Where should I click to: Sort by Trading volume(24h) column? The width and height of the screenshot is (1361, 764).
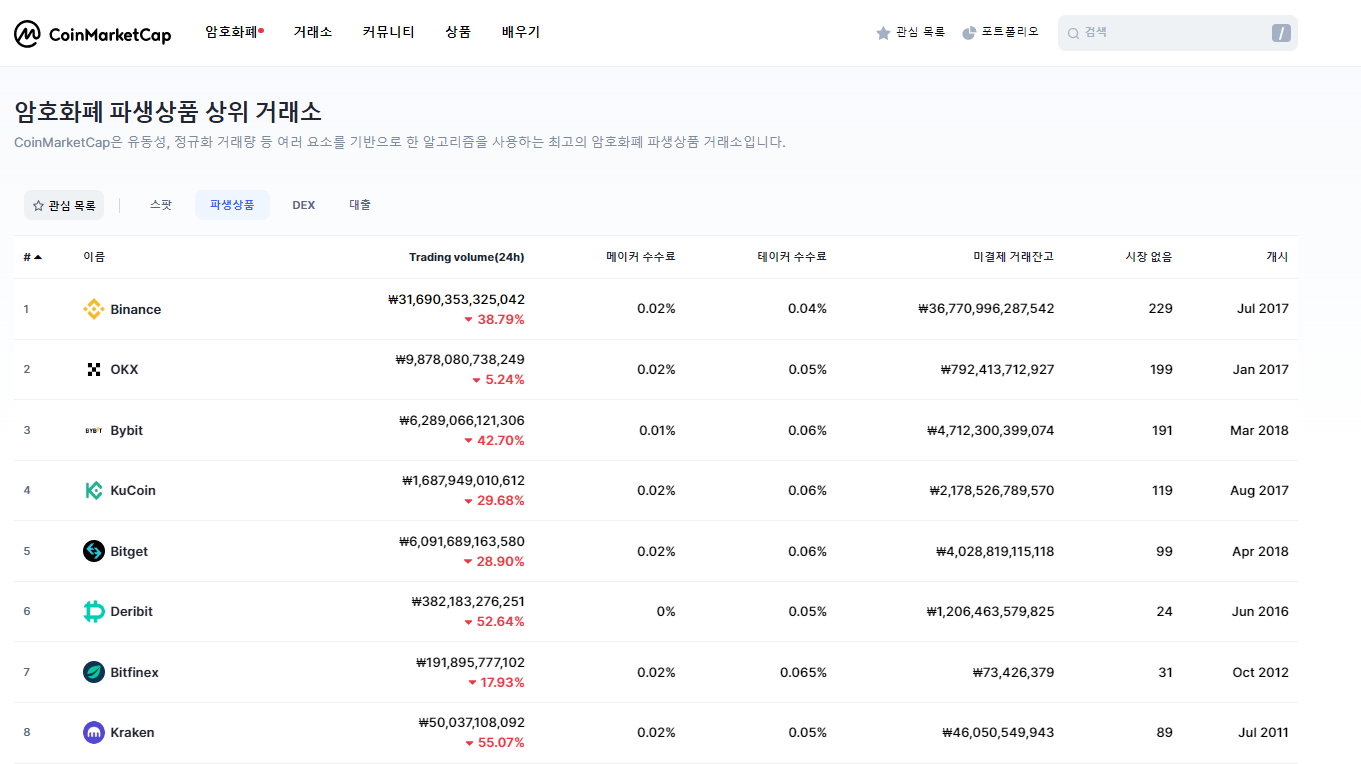(x=466, y=257)
